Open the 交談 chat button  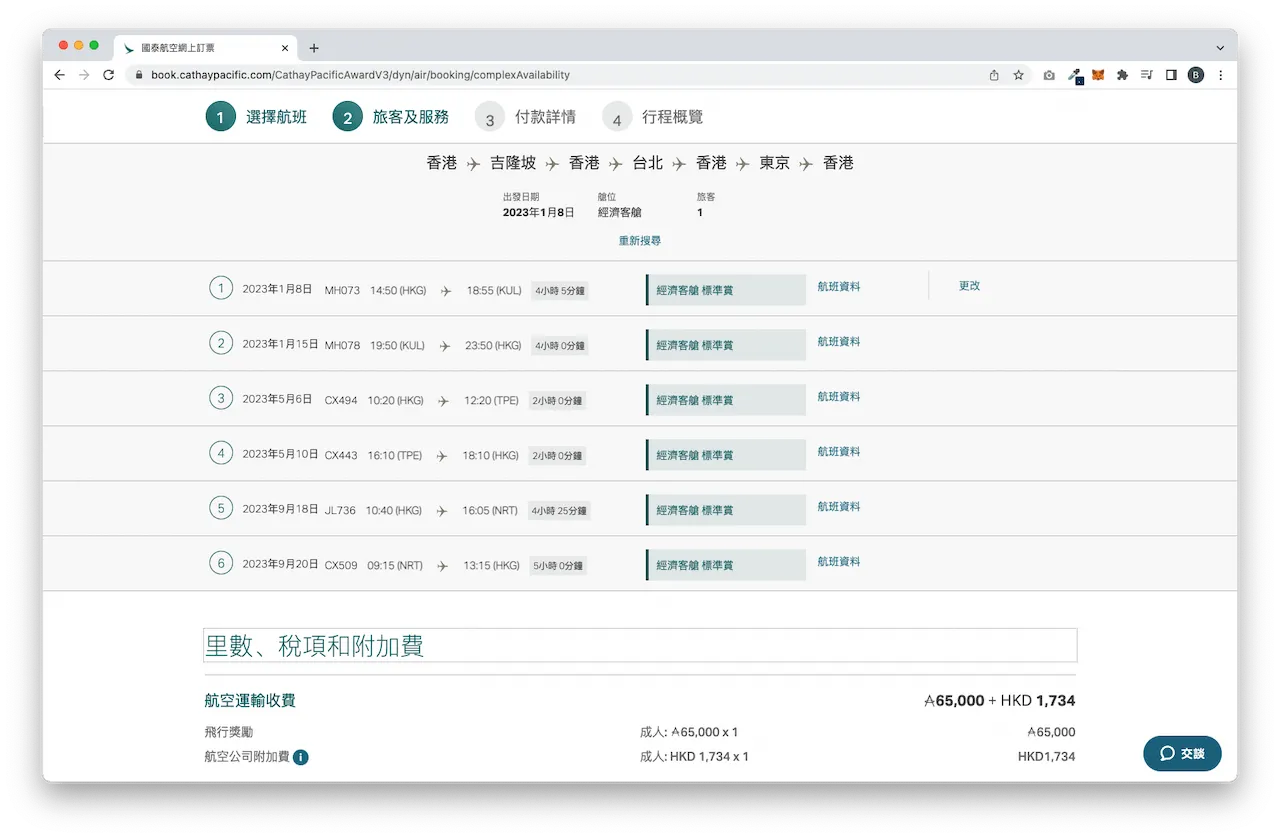pos(1182,754)
